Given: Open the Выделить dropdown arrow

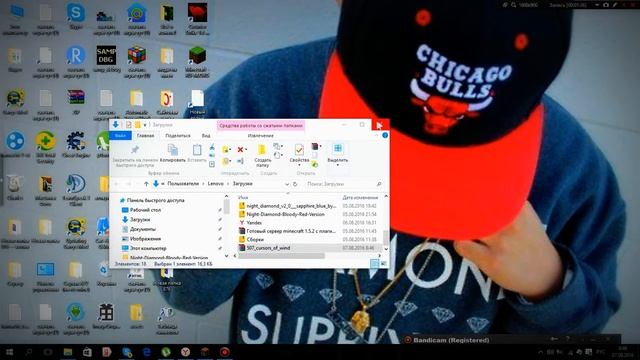Looking at the screenshot, I should coord(338,164).
